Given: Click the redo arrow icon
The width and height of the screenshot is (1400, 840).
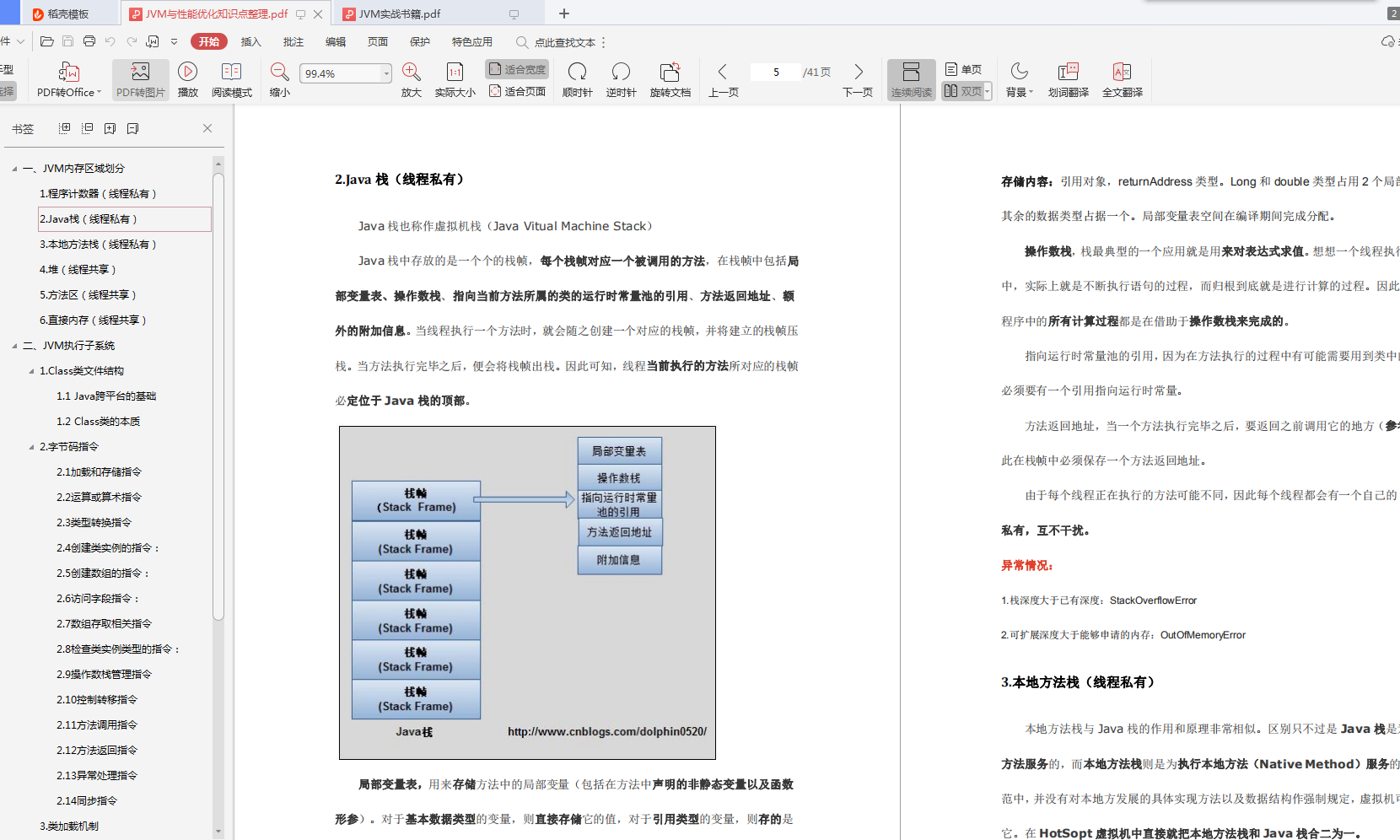Looking at the screenshot, I should (x=132, y=41).
